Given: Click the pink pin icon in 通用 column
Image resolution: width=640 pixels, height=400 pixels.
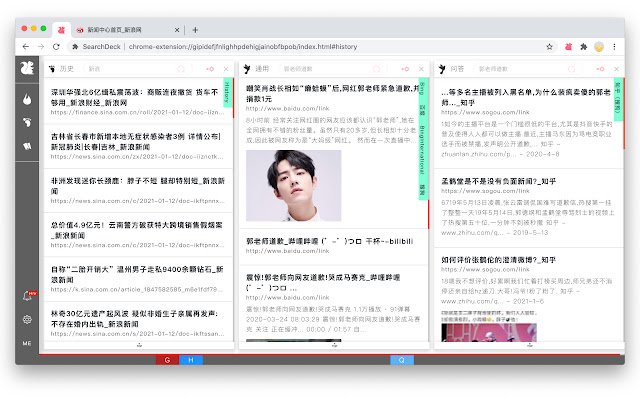Looking at the screenshot, I should 405,69.
